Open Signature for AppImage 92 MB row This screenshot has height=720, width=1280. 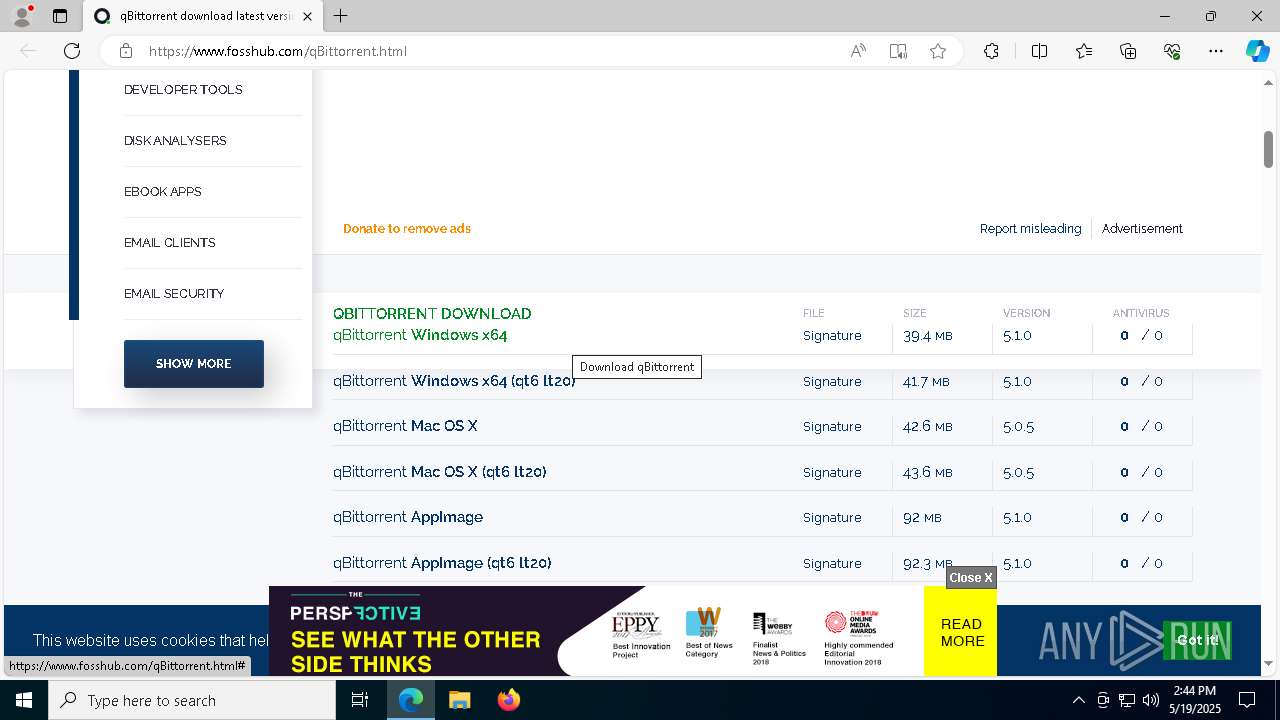click(832, 518)
